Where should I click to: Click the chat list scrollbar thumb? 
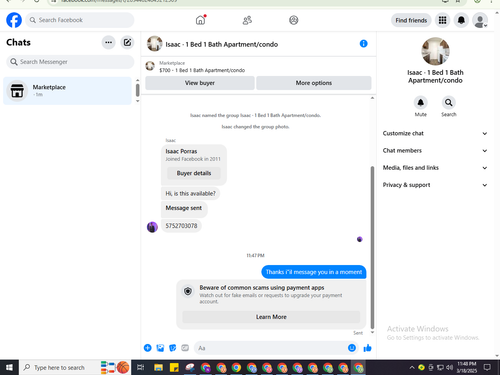coord(137,90)
